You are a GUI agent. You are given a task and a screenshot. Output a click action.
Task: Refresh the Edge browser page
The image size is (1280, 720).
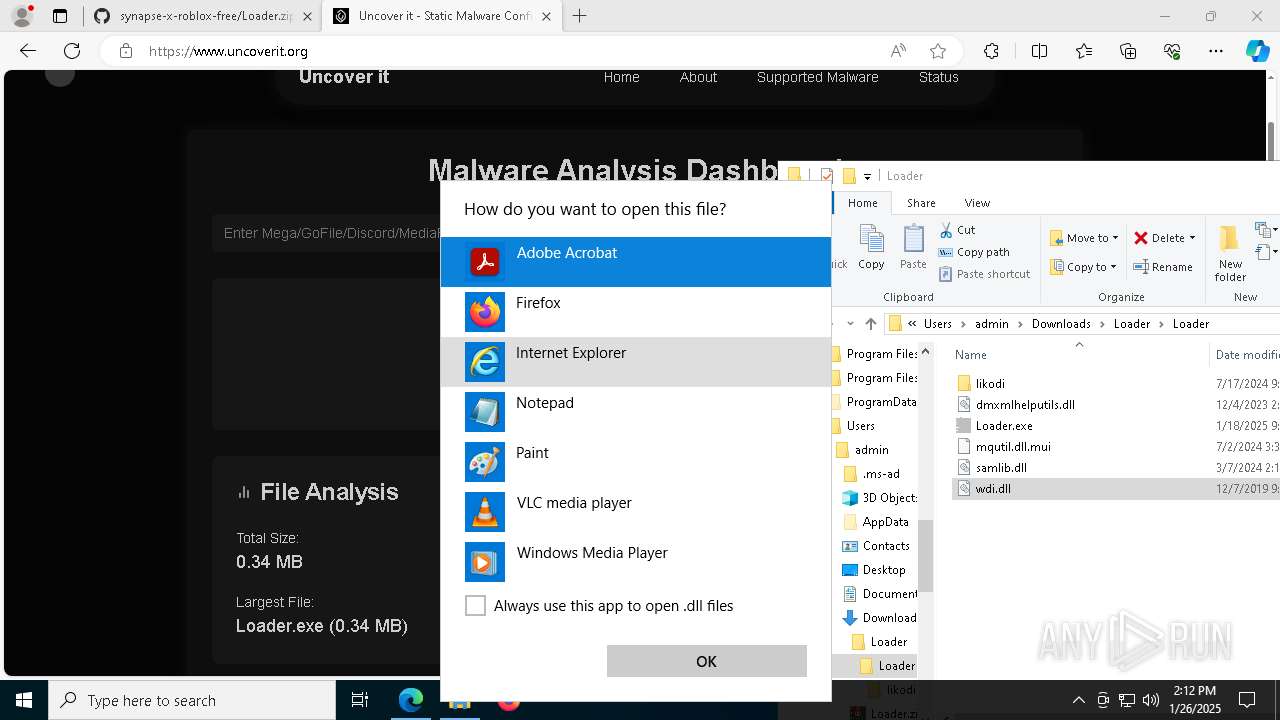pos(72,51)
